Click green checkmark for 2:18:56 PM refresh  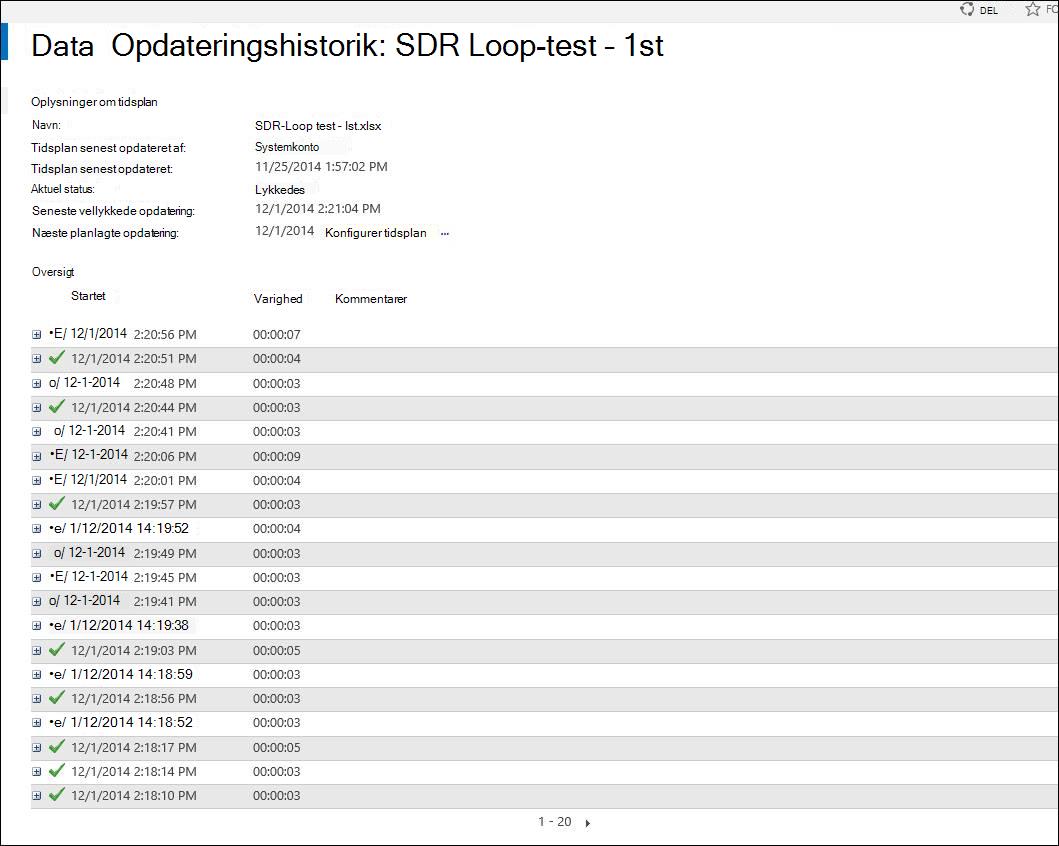(57, 697)
